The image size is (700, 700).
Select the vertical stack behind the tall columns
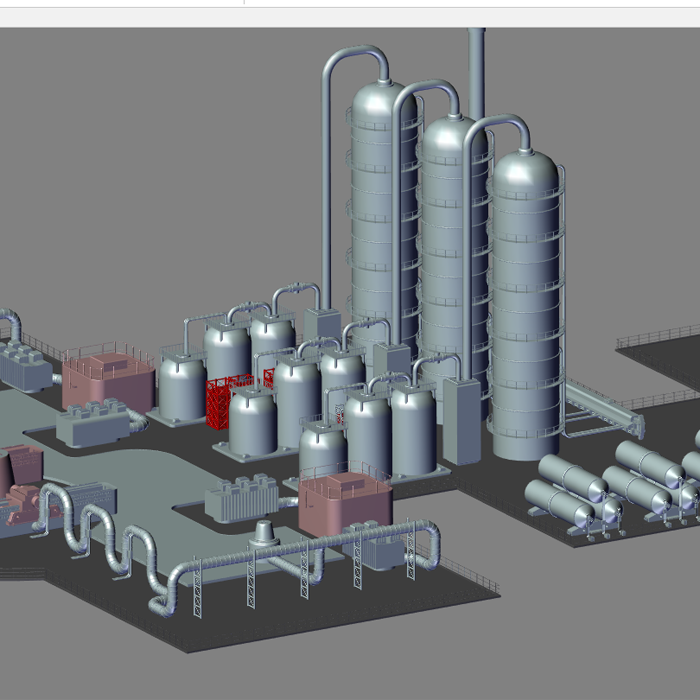coord(476,74)
